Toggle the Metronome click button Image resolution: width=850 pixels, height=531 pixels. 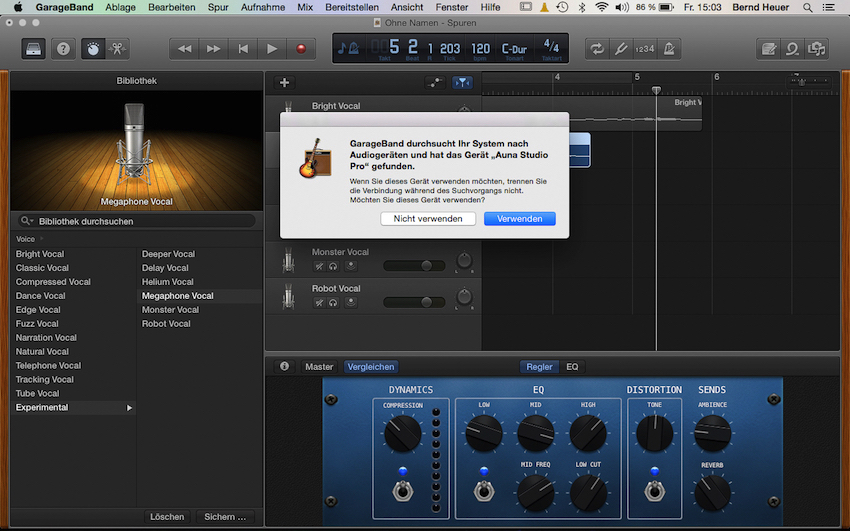pos(669,49)
